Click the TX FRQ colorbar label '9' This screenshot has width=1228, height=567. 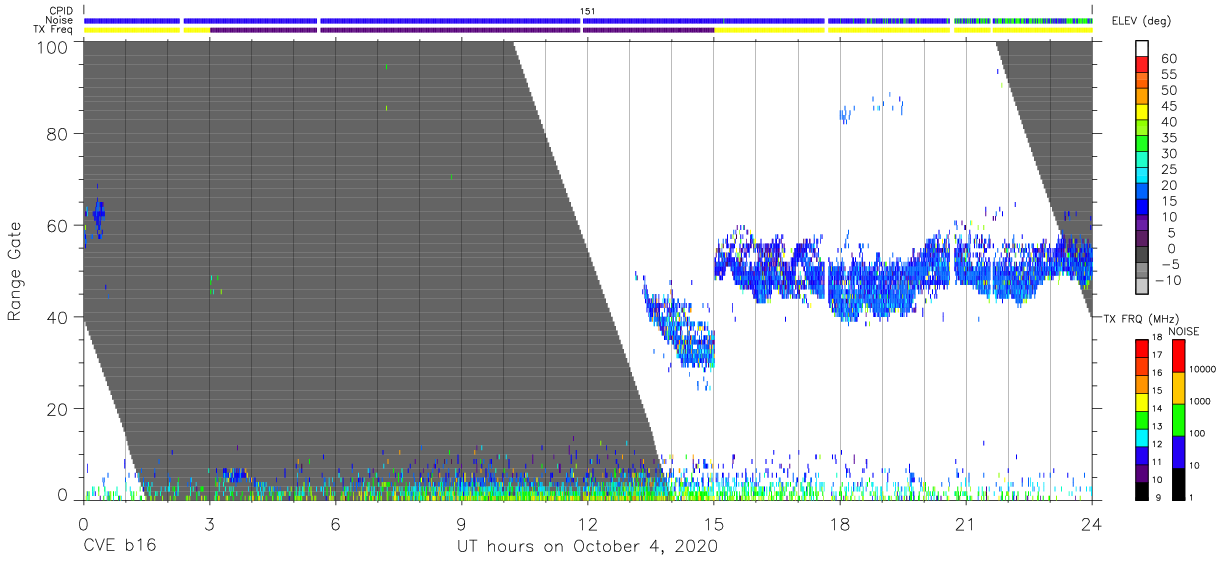pos(1158,498)
